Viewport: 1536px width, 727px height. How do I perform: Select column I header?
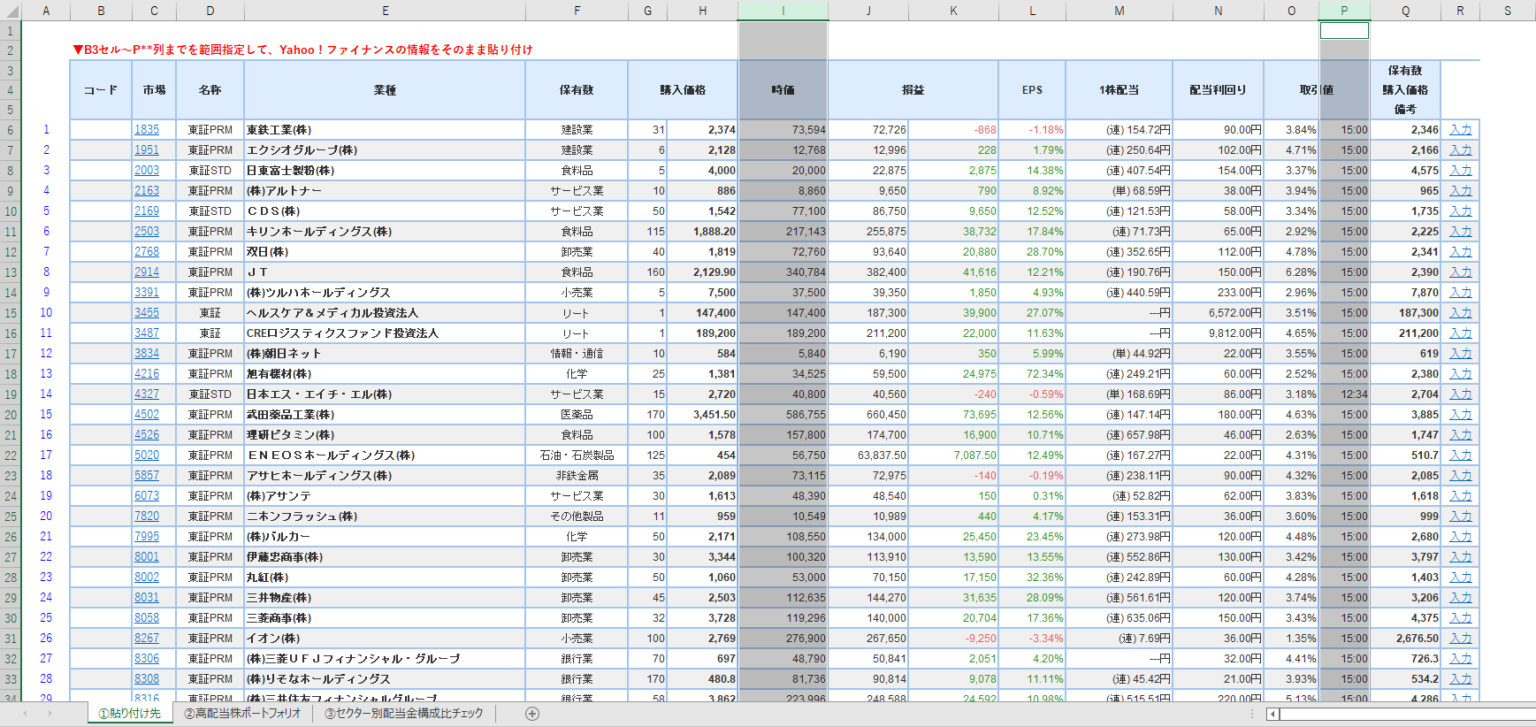pos(782,10)
